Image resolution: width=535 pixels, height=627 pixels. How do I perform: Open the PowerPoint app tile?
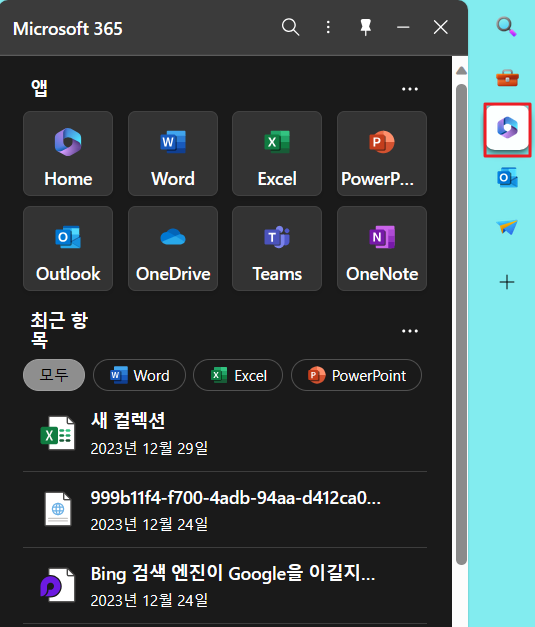click(x=382, y=154)
